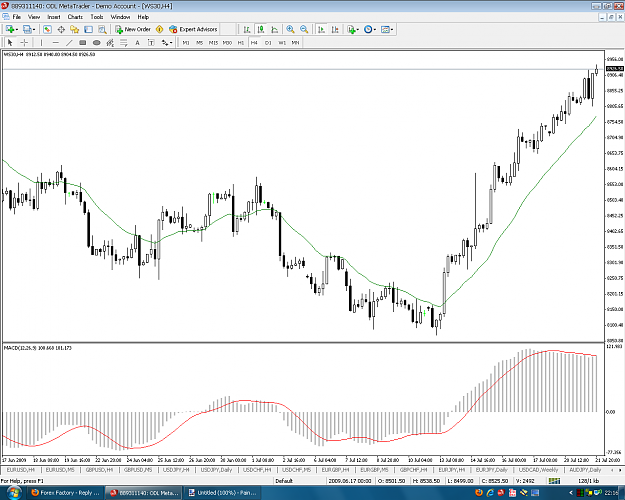Screen dimensions: 625x500
Task: Switch to the EURUSD,H4 chart tab
Action: [x=21, y=470]
